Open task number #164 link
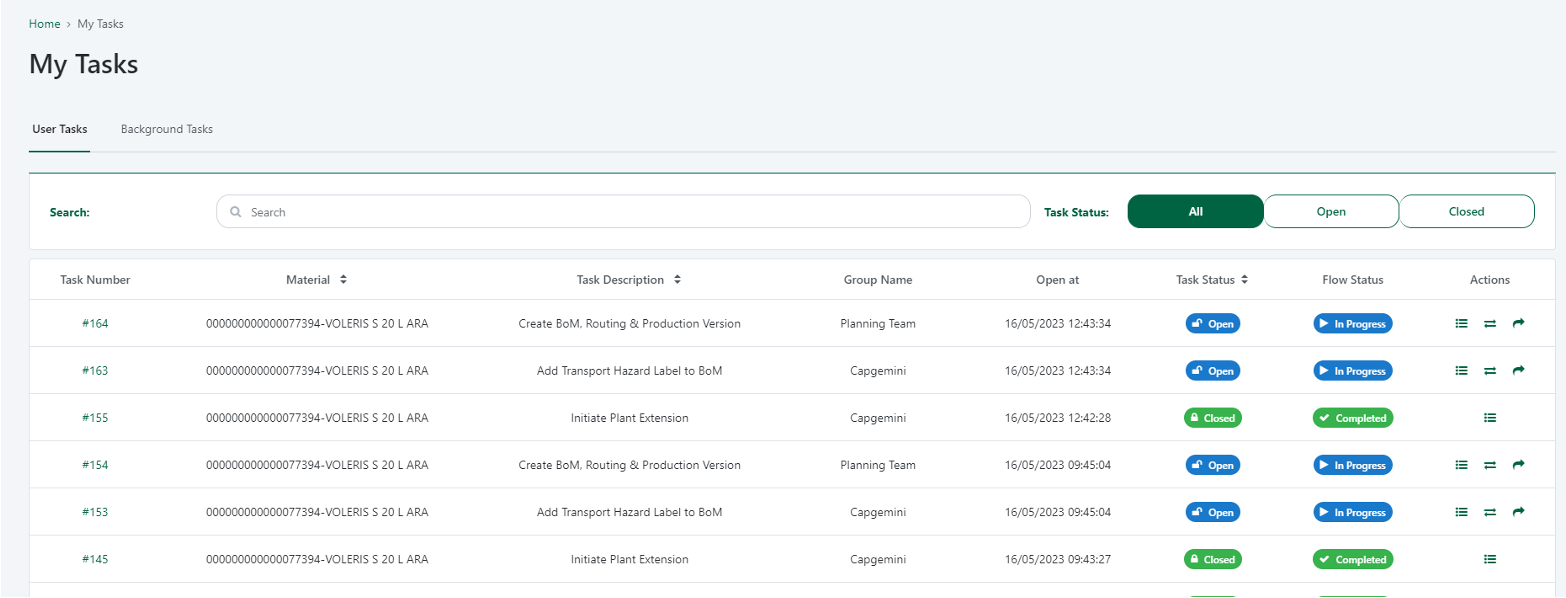The width and height of the screenshot is (1566, 598). pyautogui.click(x=95, y=323)
